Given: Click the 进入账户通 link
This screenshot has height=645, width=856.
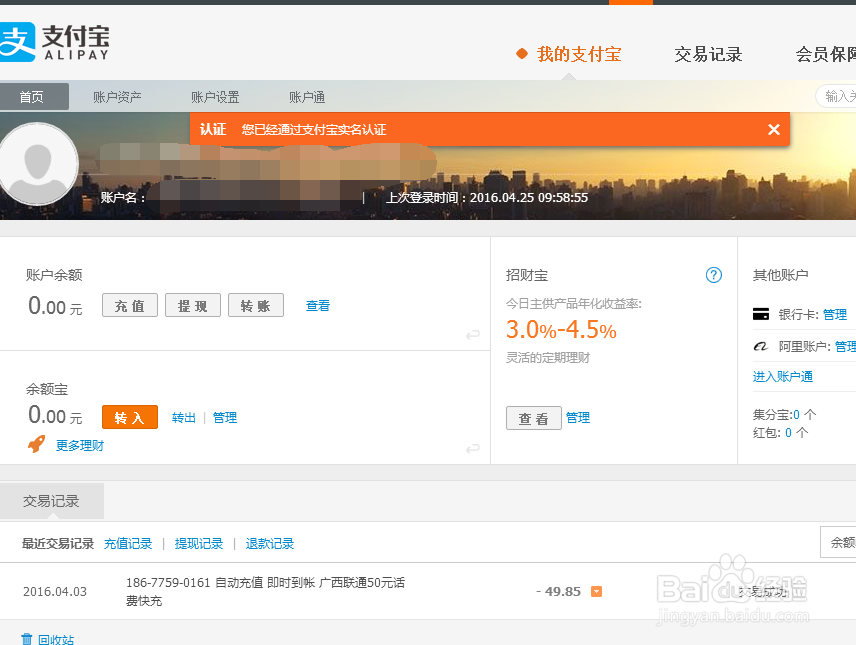Looking at the screenshot, I should click(783, 376).
